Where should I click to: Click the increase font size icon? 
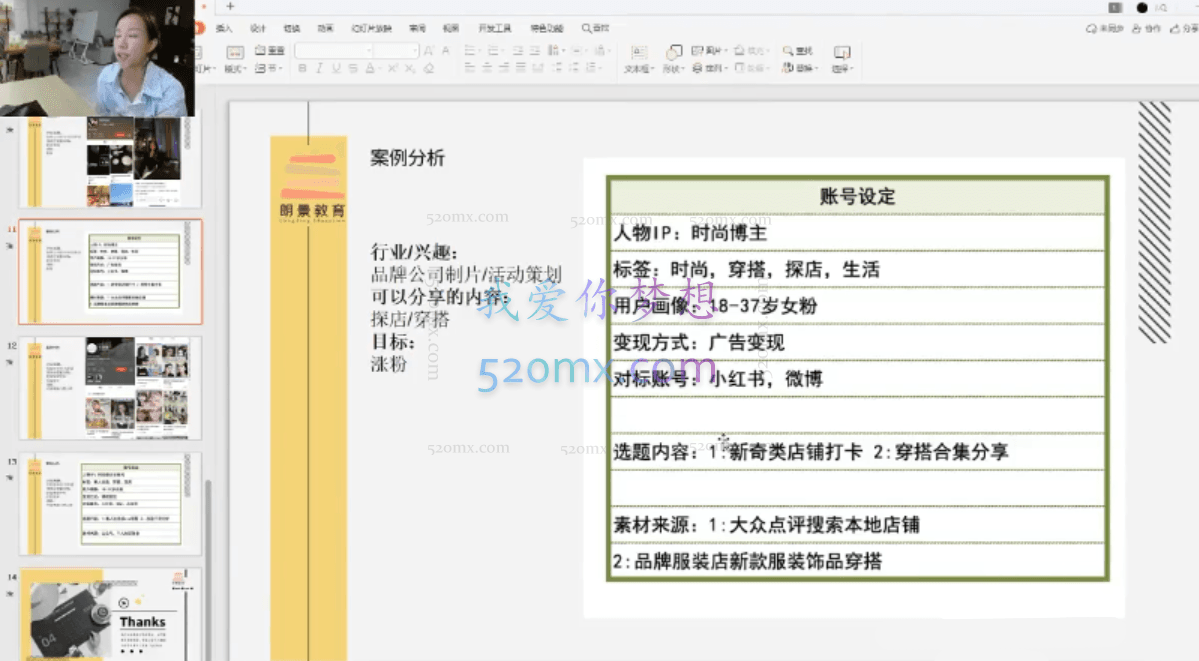click(x=428, y=51)
